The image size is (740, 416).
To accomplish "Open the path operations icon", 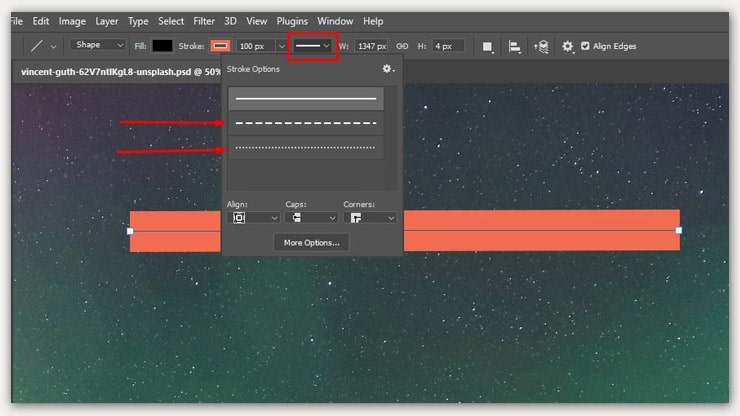I will pos(488,46).
